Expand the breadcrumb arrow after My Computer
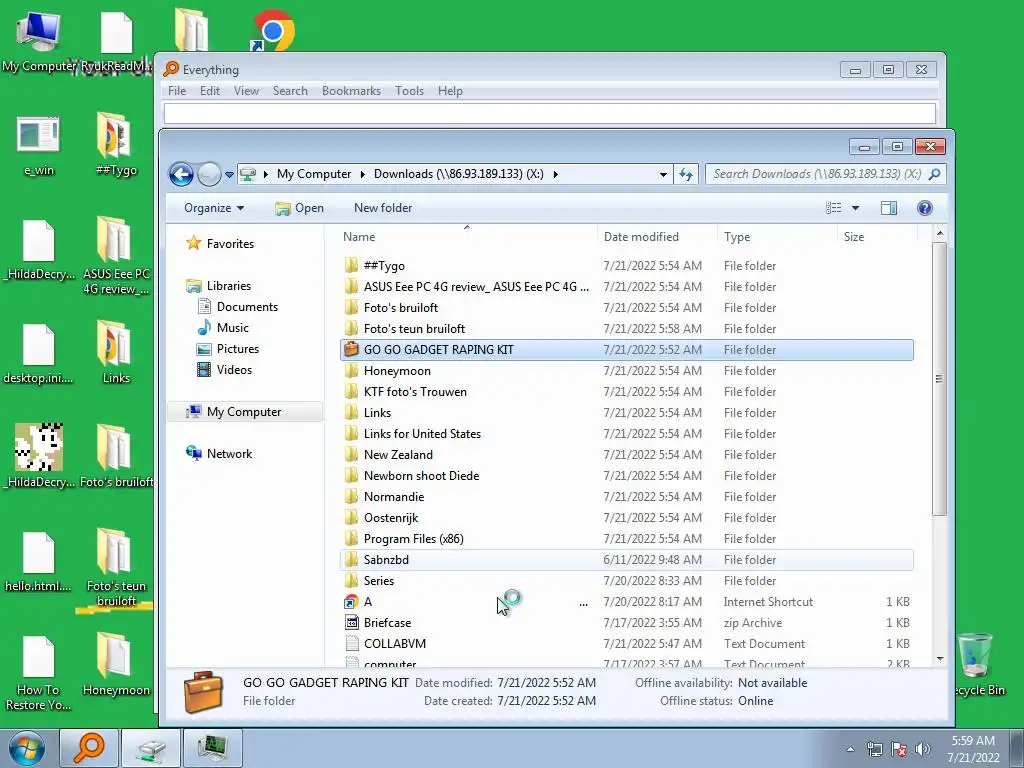Image resolution: width=1024 pixels, height=768 pixels. click(362, 174)
